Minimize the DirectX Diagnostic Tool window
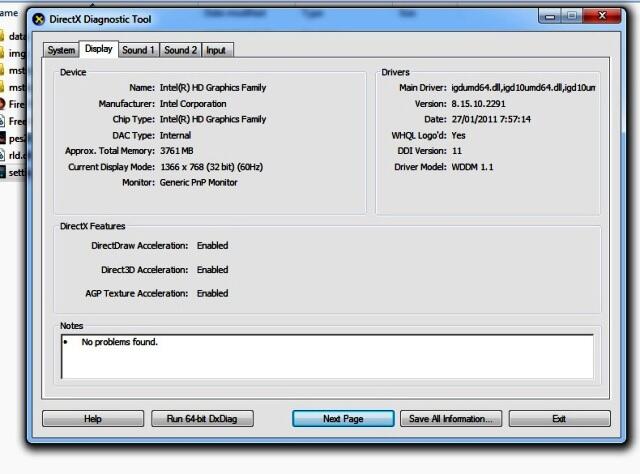The width and height of the screenshot is (640, 474). [x=550, y=16]
